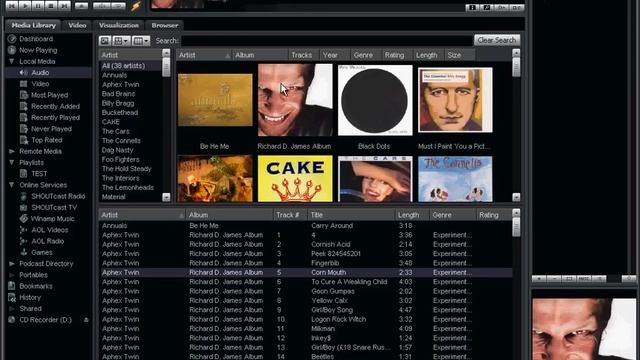Collapse the Online Services node
Viewport: 640px width, 360px height.
(11, 185)
